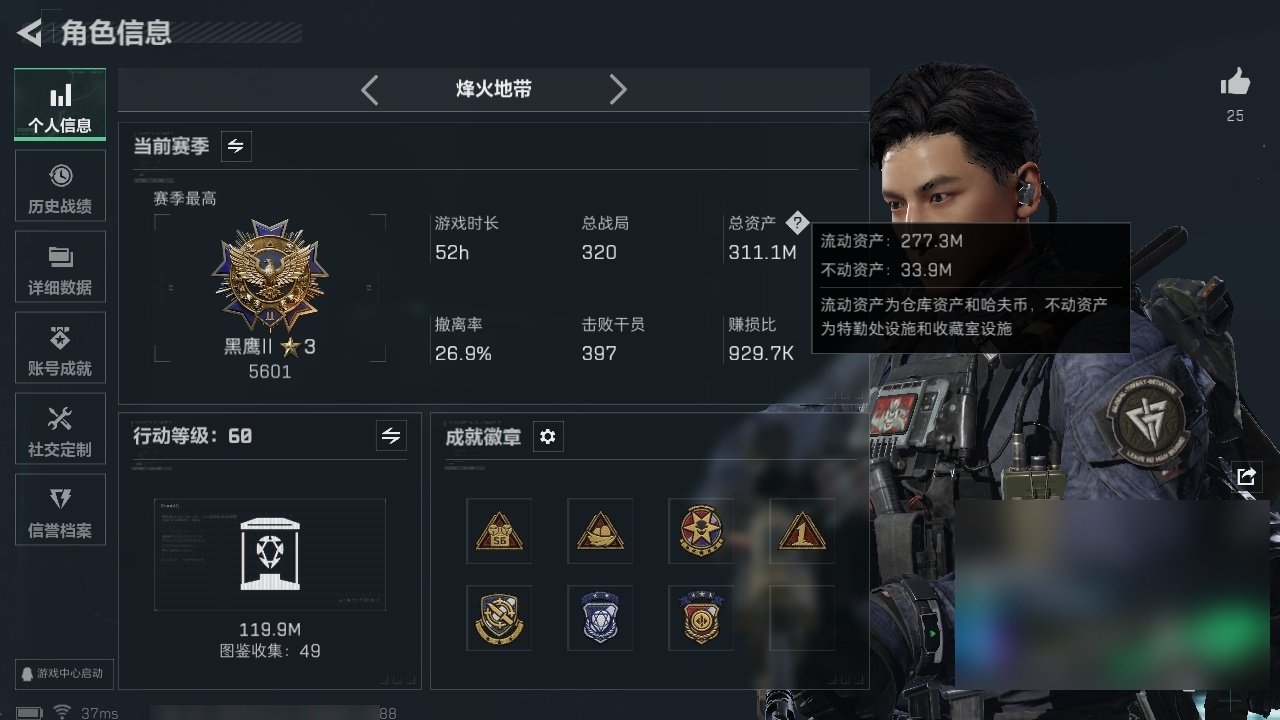Click the 游戏中心启动 button
The image size is (1280, 720).
[62, 673]
